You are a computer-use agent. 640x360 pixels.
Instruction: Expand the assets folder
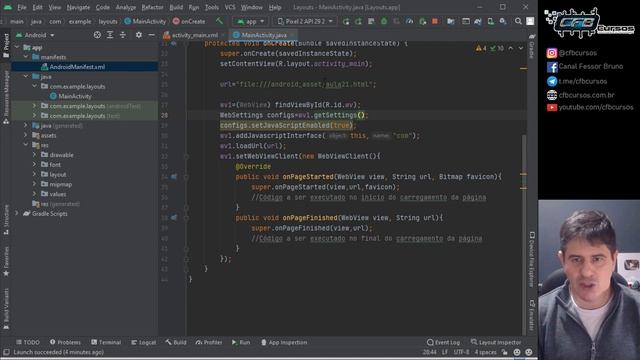point(26,135)
